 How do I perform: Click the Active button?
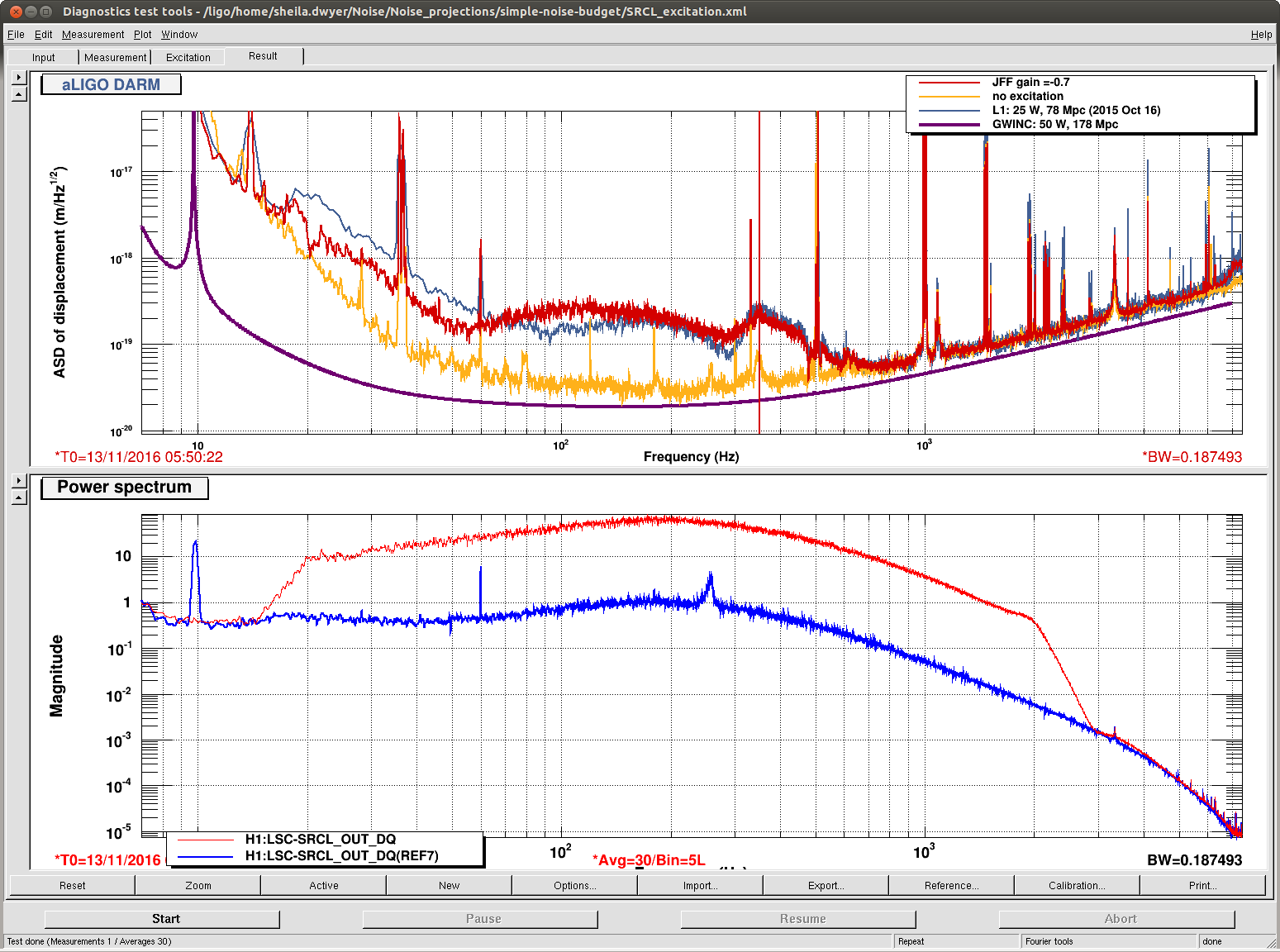pyautogui.click(x=323, y=885)
